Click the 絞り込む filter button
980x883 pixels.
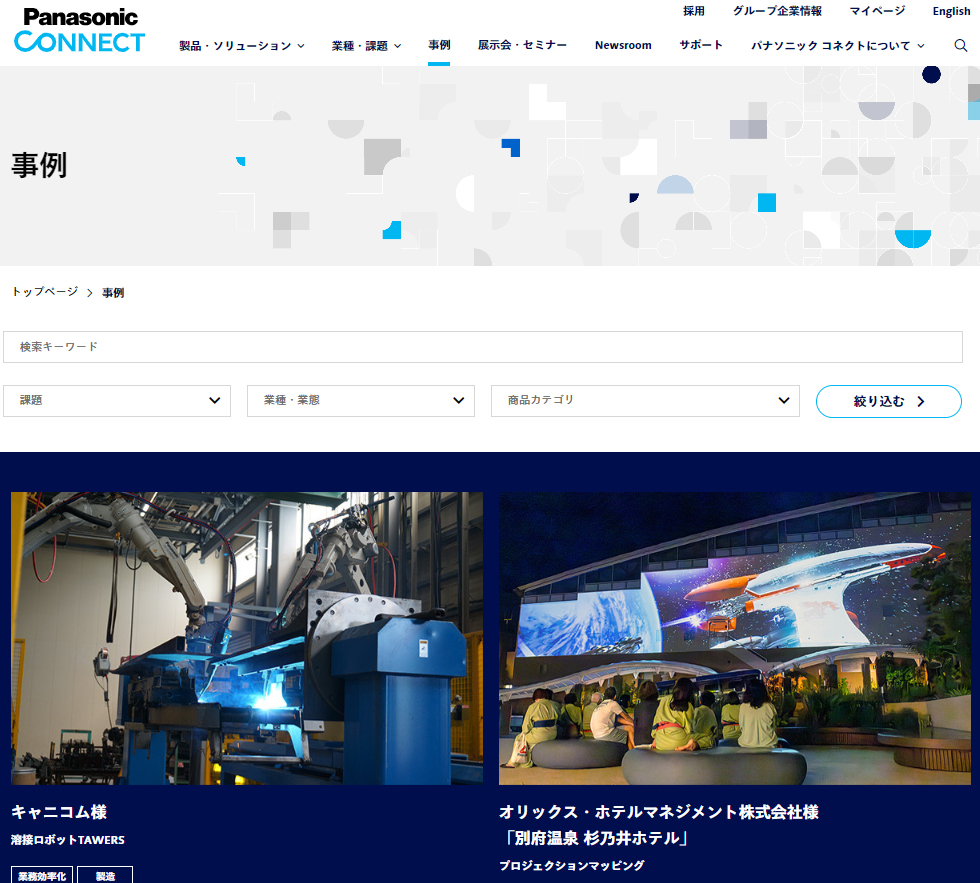(x=888, y=401)
